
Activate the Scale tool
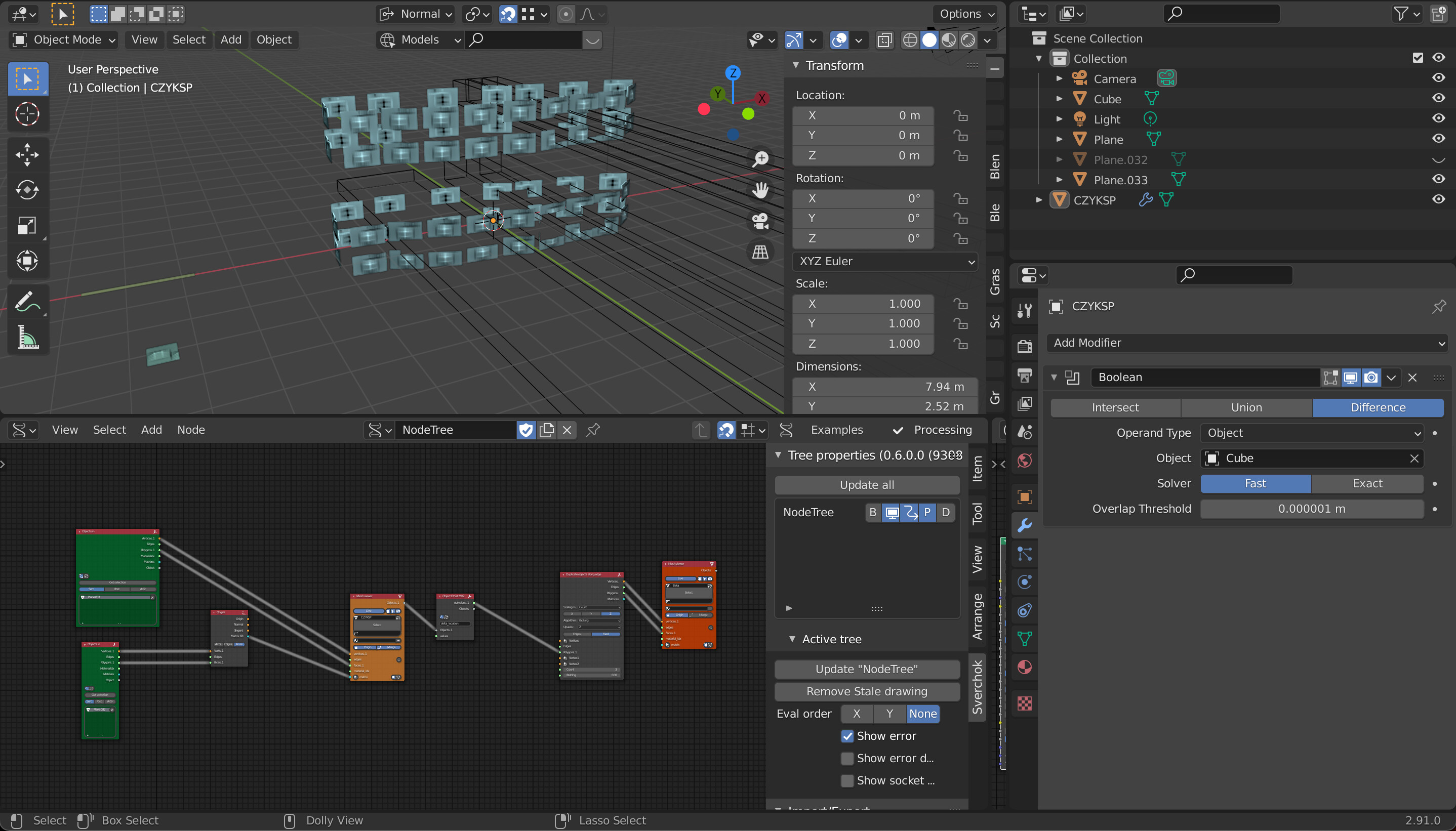tap(27, 226)
